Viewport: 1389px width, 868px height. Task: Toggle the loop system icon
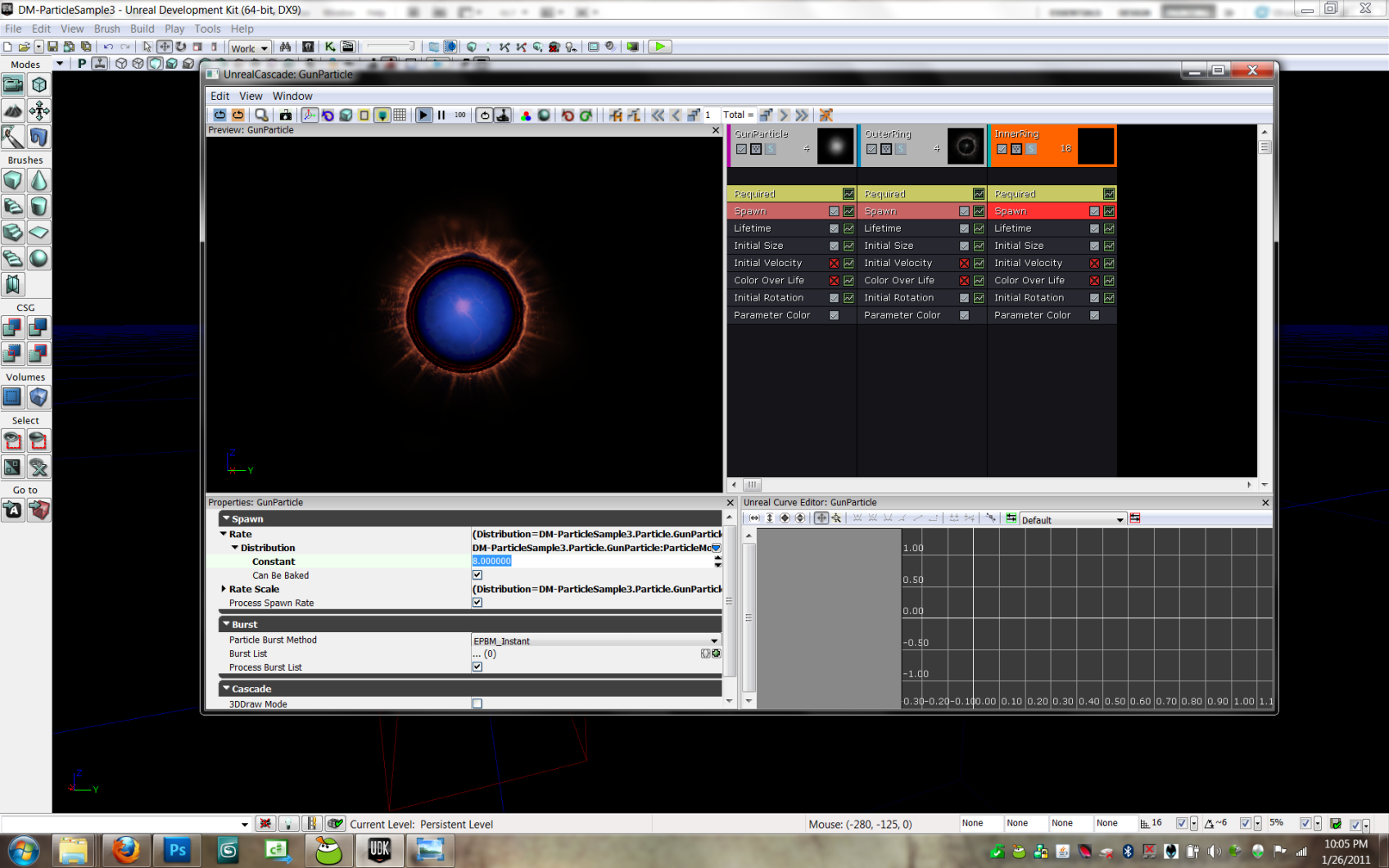[x=485, y=115]
